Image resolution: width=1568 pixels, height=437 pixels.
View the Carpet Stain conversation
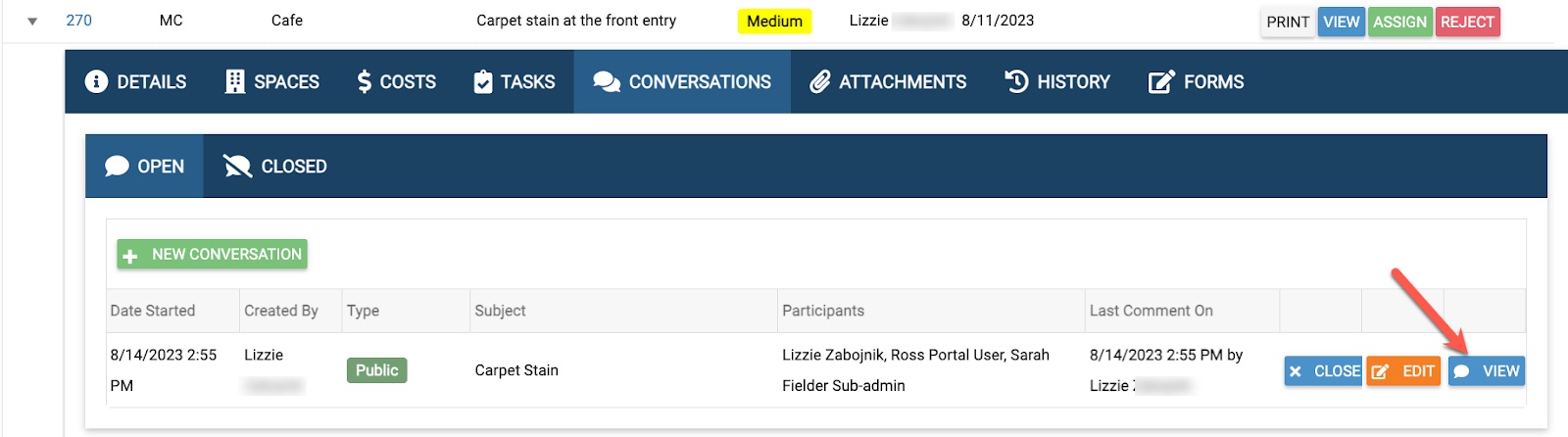point(1486,371)
